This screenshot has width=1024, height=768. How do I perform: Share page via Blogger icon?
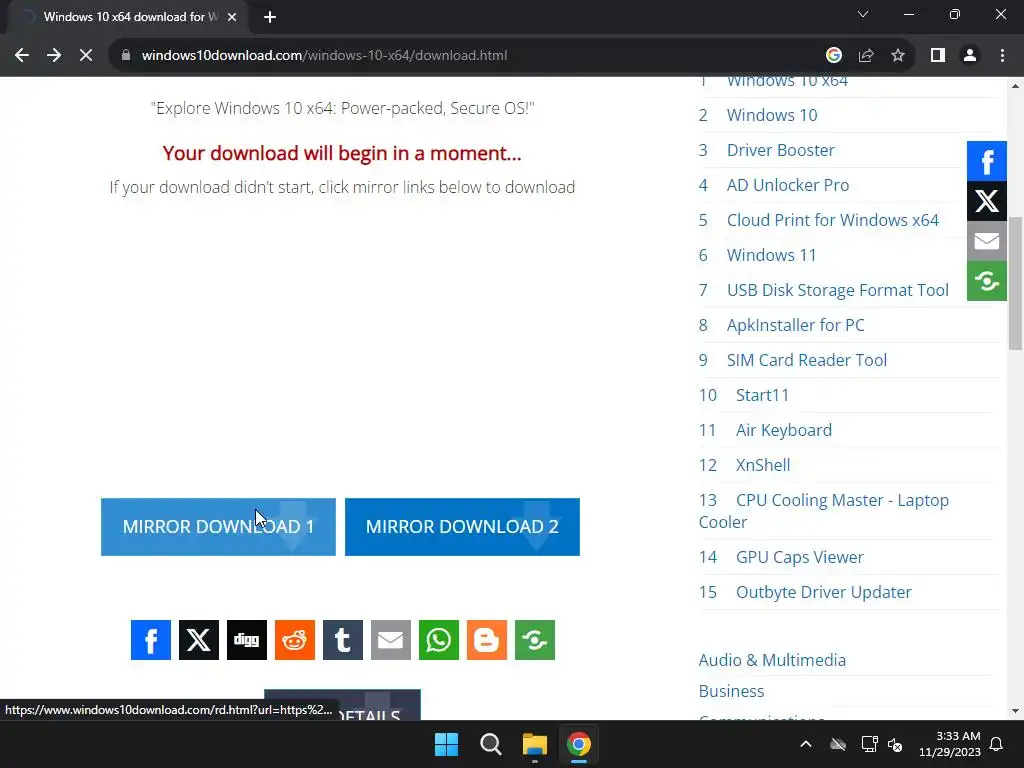pos(487,640)
